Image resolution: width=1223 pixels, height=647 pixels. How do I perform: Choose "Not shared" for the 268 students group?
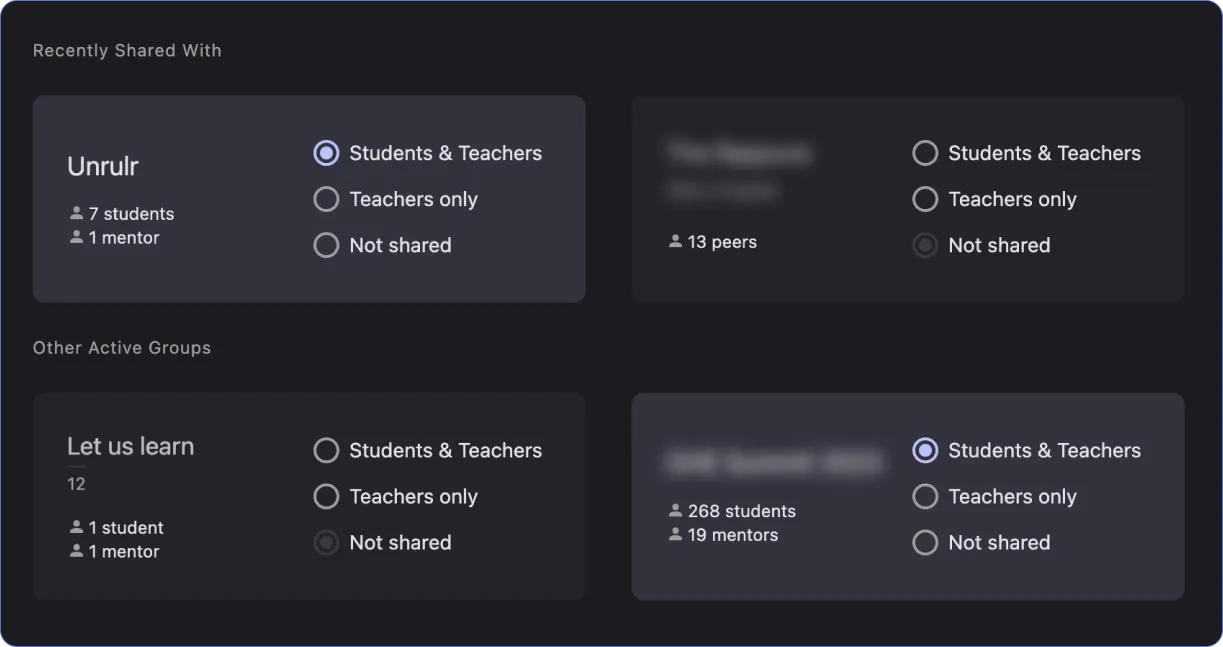(x=925, y=542)
